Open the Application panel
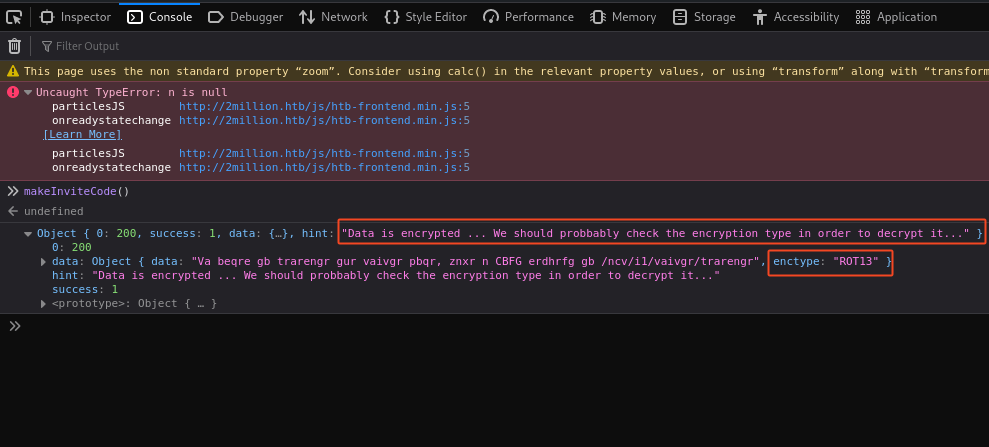 tap(896, 17)
